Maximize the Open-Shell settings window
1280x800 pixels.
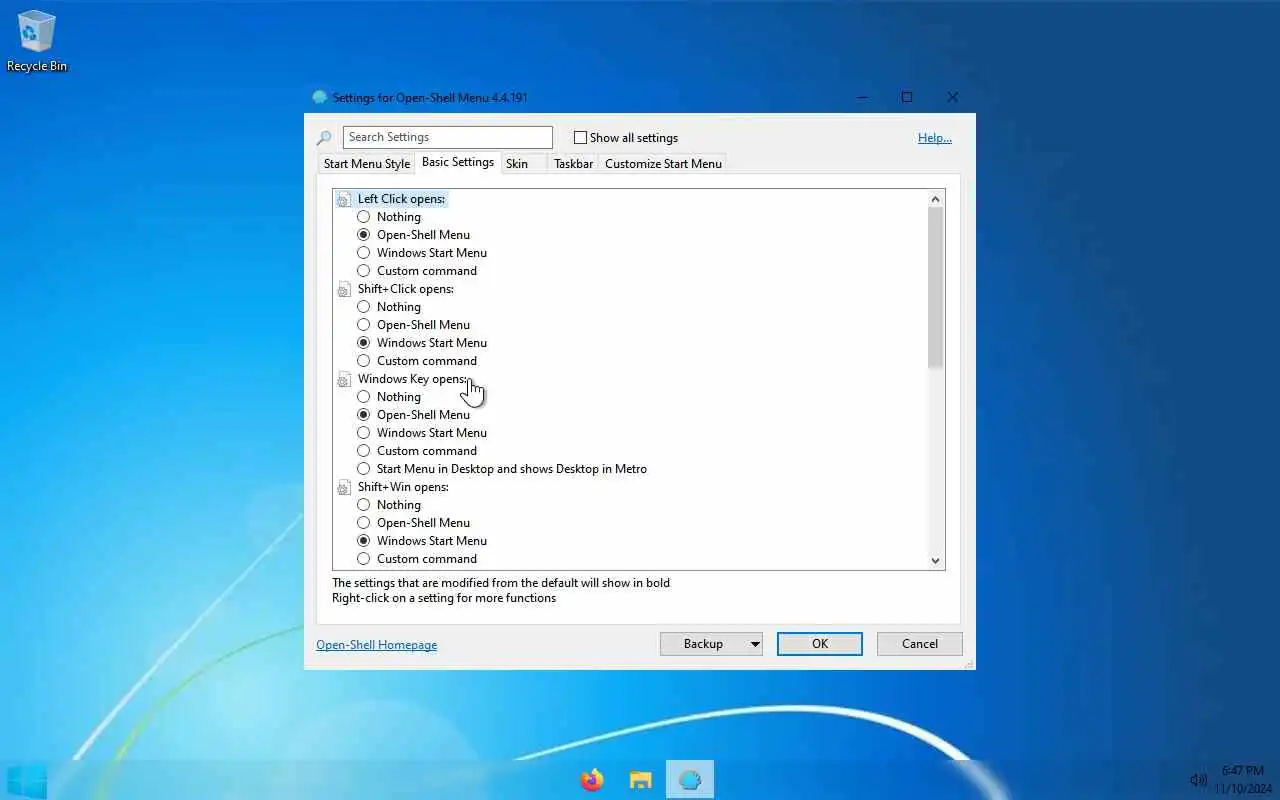click(x=907, y=97)
